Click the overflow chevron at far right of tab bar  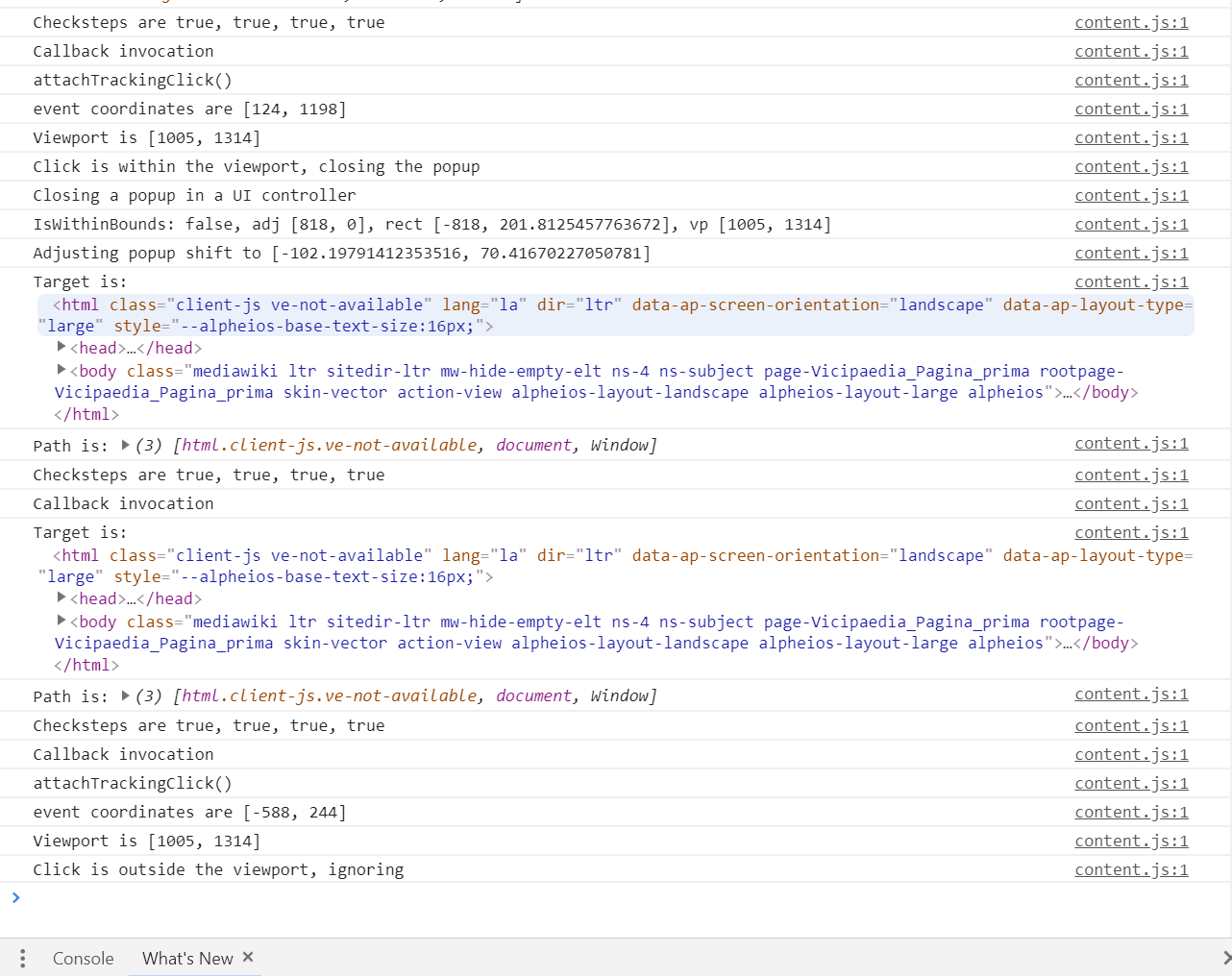coord(1224,958)
